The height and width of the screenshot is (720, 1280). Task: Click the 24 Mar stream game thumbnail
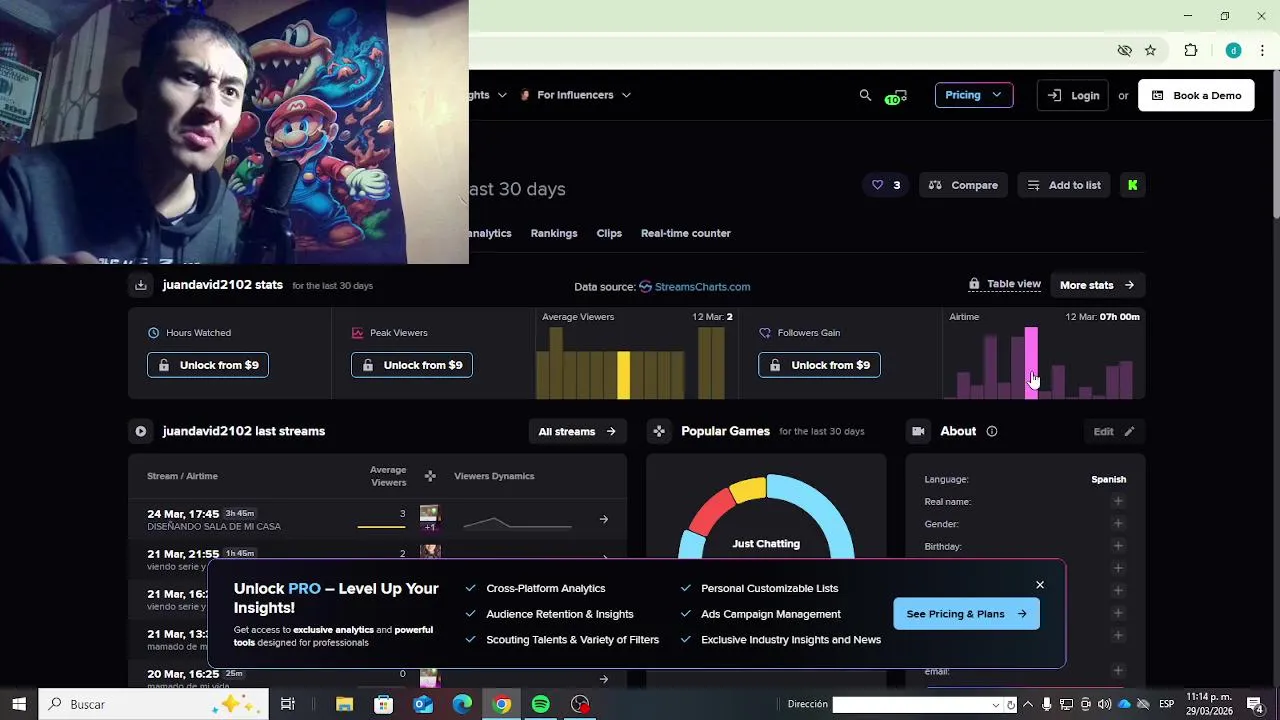click(430, 515)
